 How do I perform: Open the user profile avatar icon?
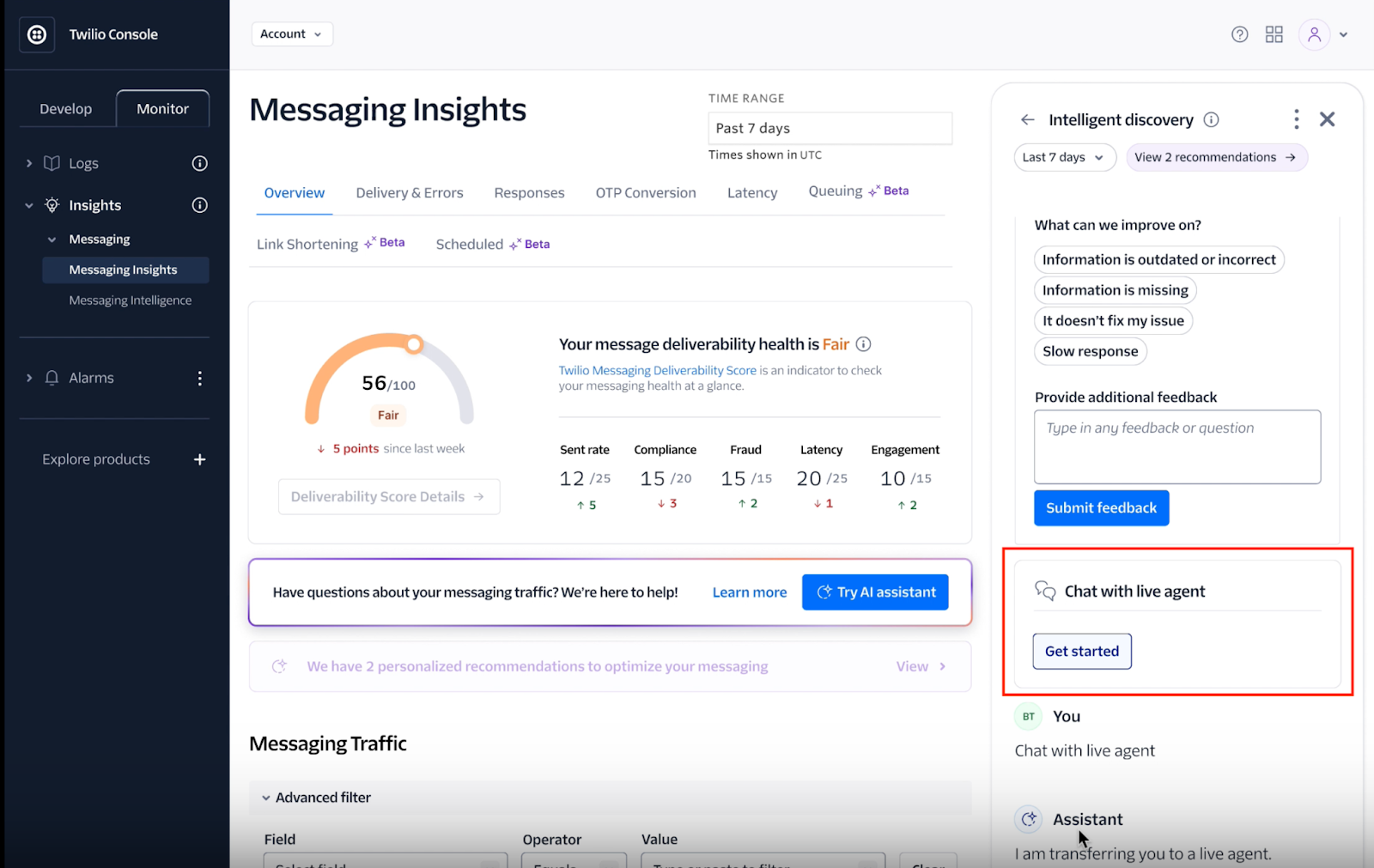pos(1314,34)
